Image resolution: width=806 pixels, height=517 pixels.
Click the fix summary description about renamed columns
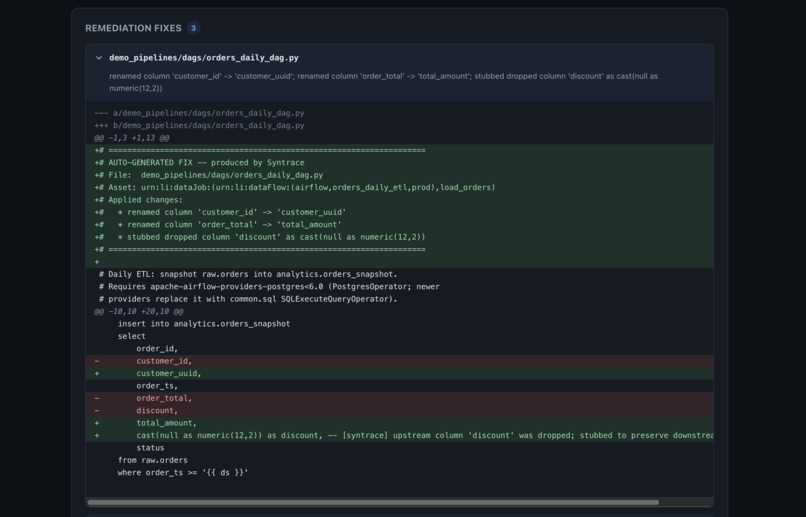(383, 82)
